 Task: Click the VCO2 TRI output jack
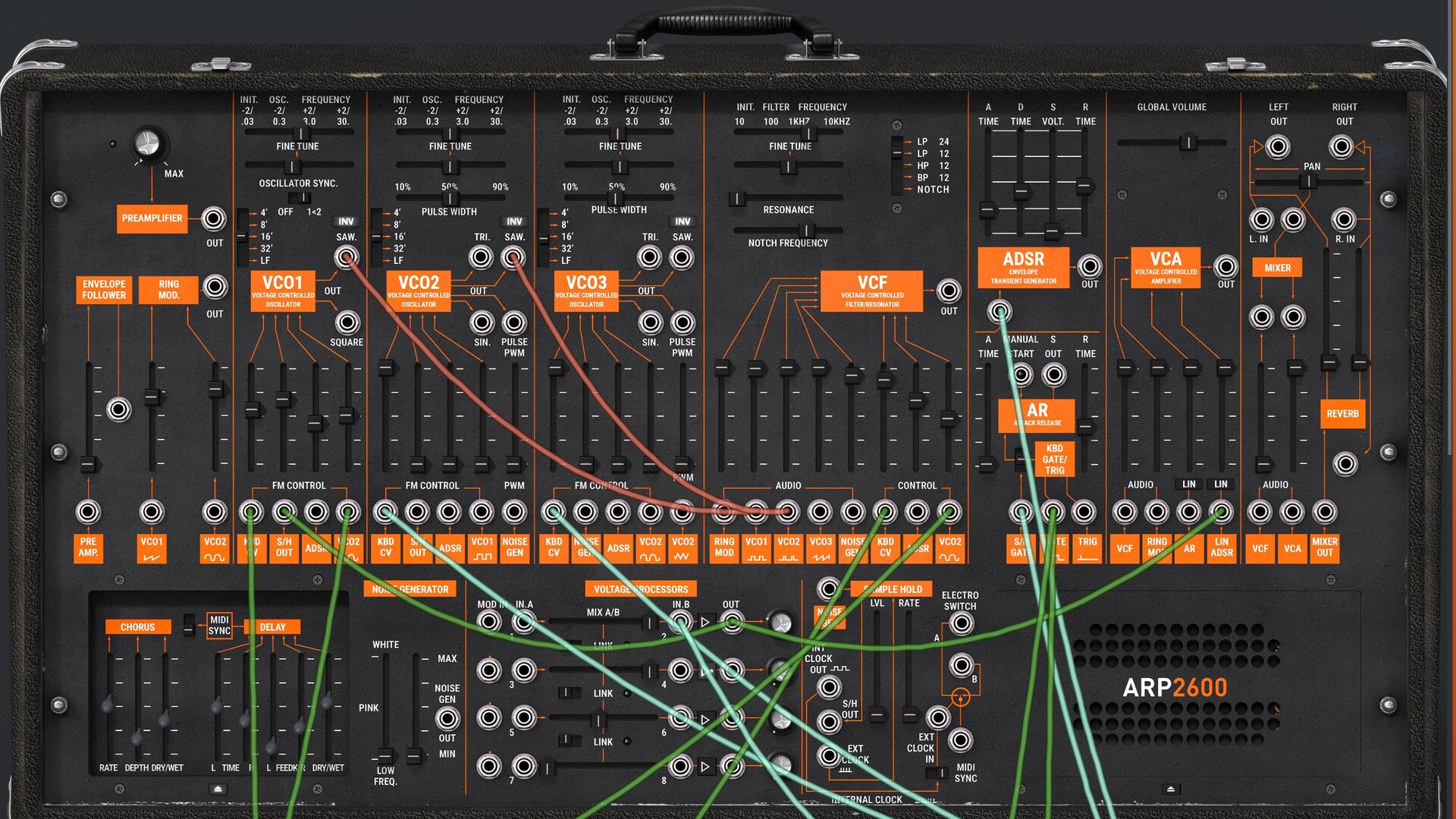(482, 258)
